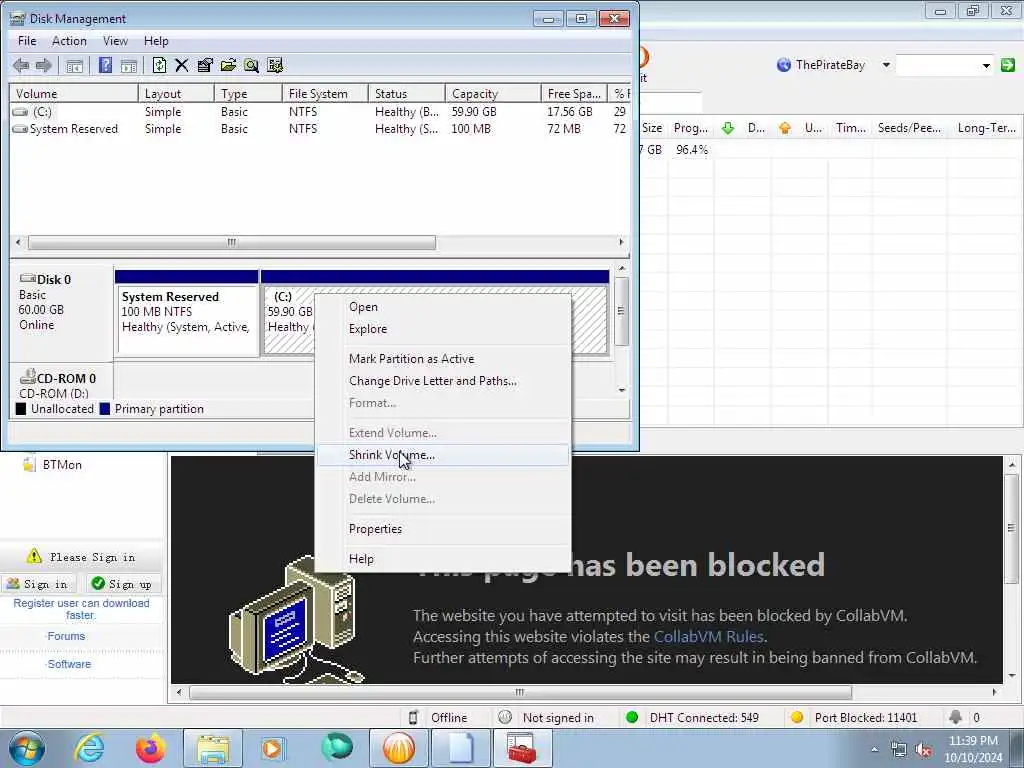This screenshot has width=1024, height=768.
Task: Click the Offline phone status icon
Action: pos(413,718)
